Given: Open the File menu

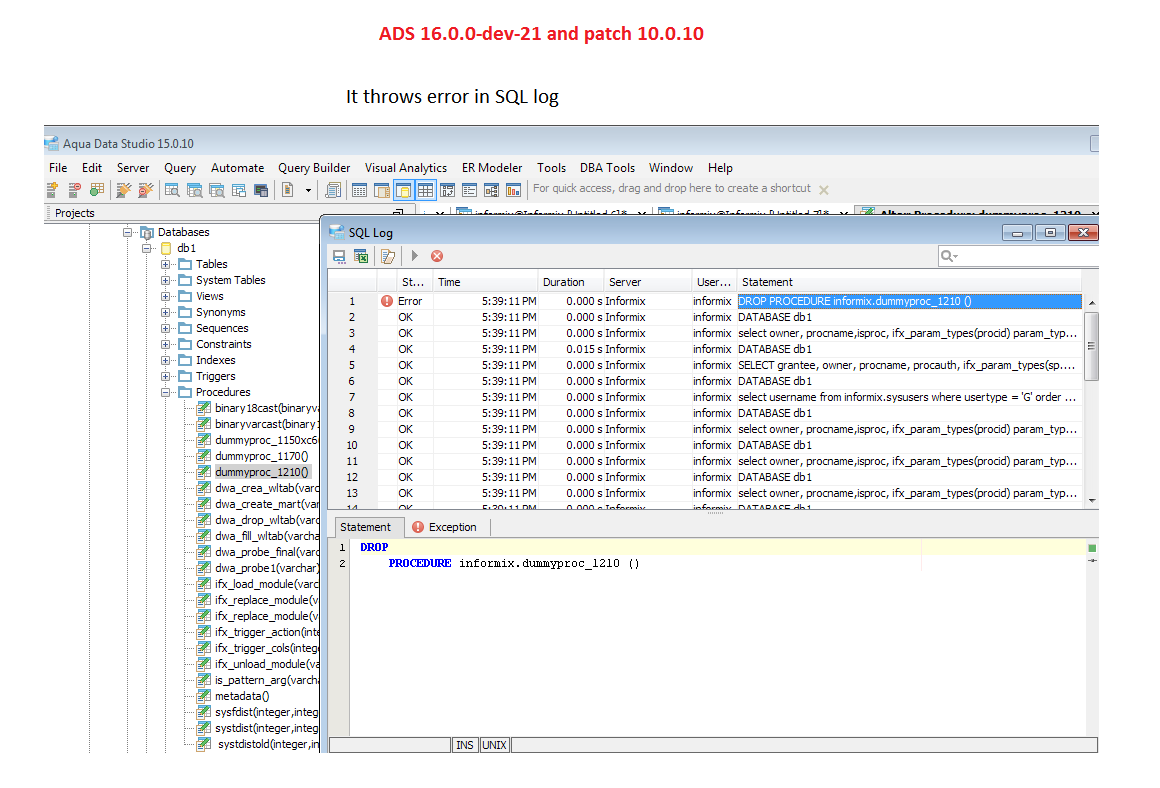Looking at the screenshot, I should click(x=58, y=168).
